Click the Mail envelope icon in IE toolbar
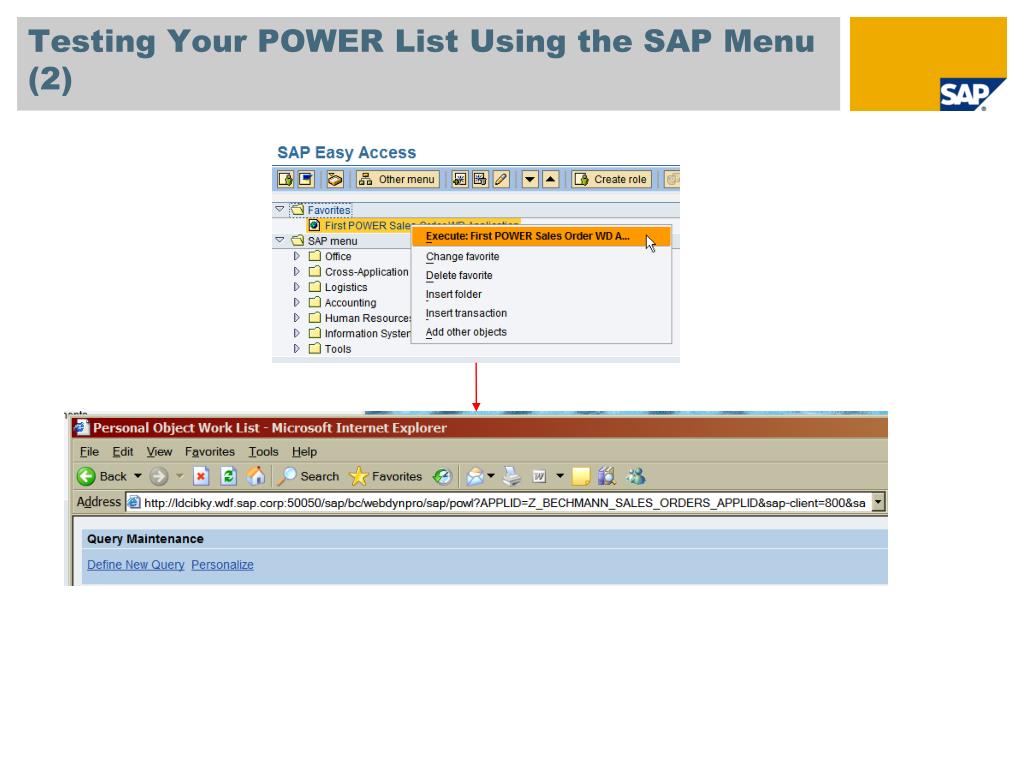The height and width of the screenshot is (768, 1024). click(475, 477)
